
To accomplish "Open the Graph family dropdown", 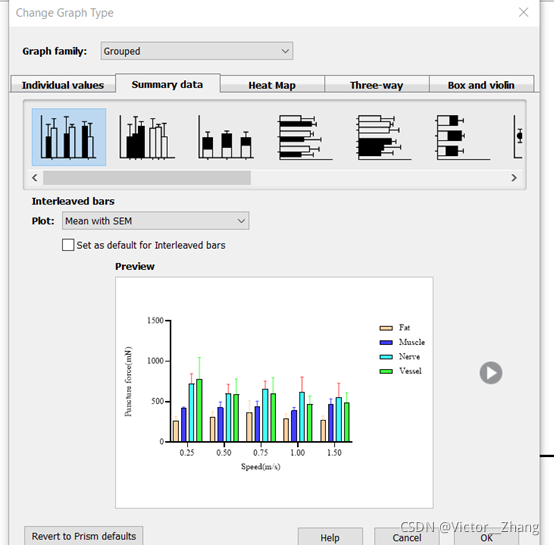I will pyautogui.click(x=197, y=51).
